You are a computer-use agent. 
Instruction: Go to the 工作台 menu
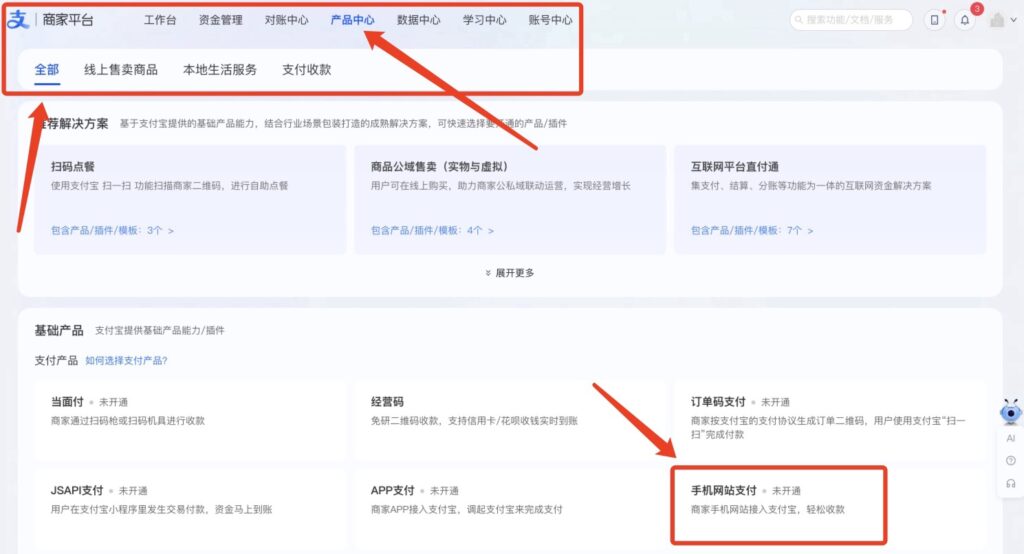[160, 20]
